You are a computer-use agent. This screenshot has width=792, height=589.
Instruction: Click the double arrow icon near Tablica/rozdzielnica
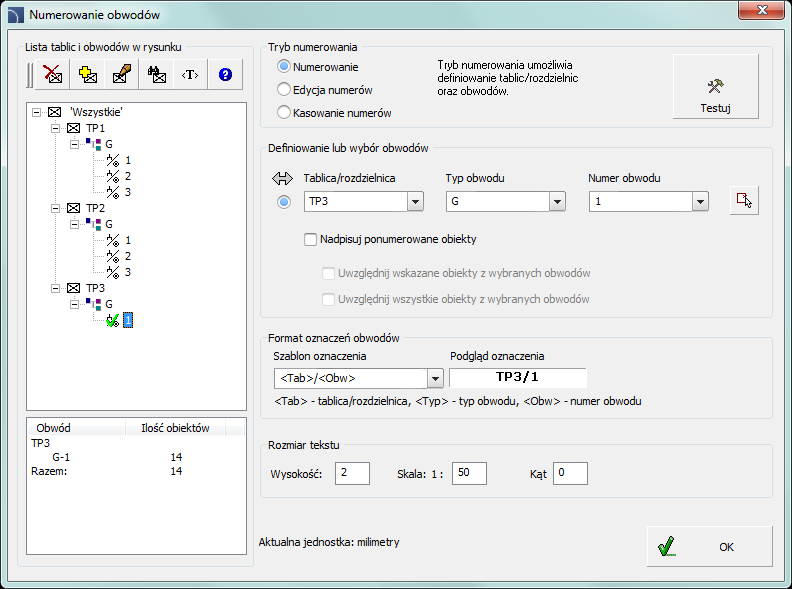click(x=282, y=178)
